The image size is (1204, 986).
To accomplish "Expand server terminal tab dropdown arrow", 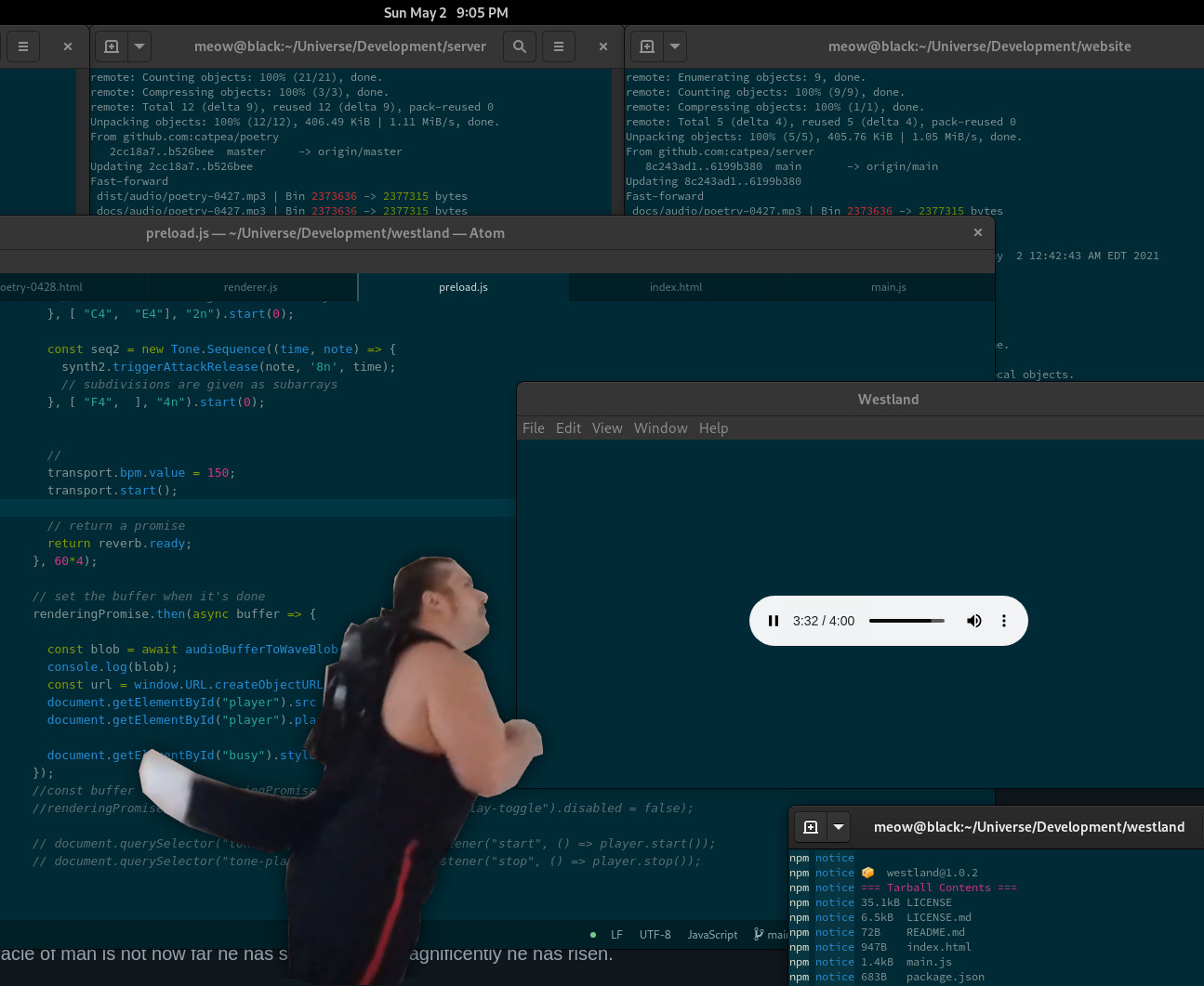I will tap(139, 46).
